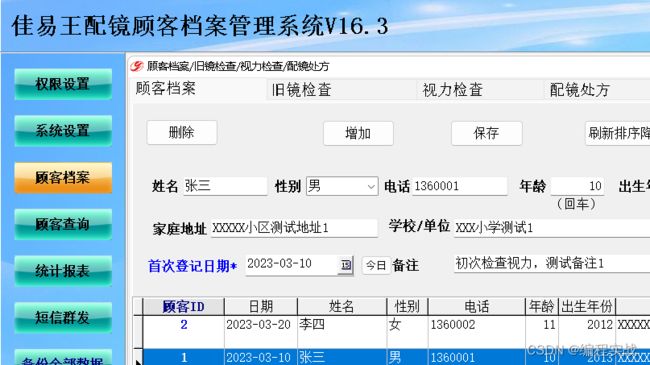Click the 姓名 column header in table

342,307
